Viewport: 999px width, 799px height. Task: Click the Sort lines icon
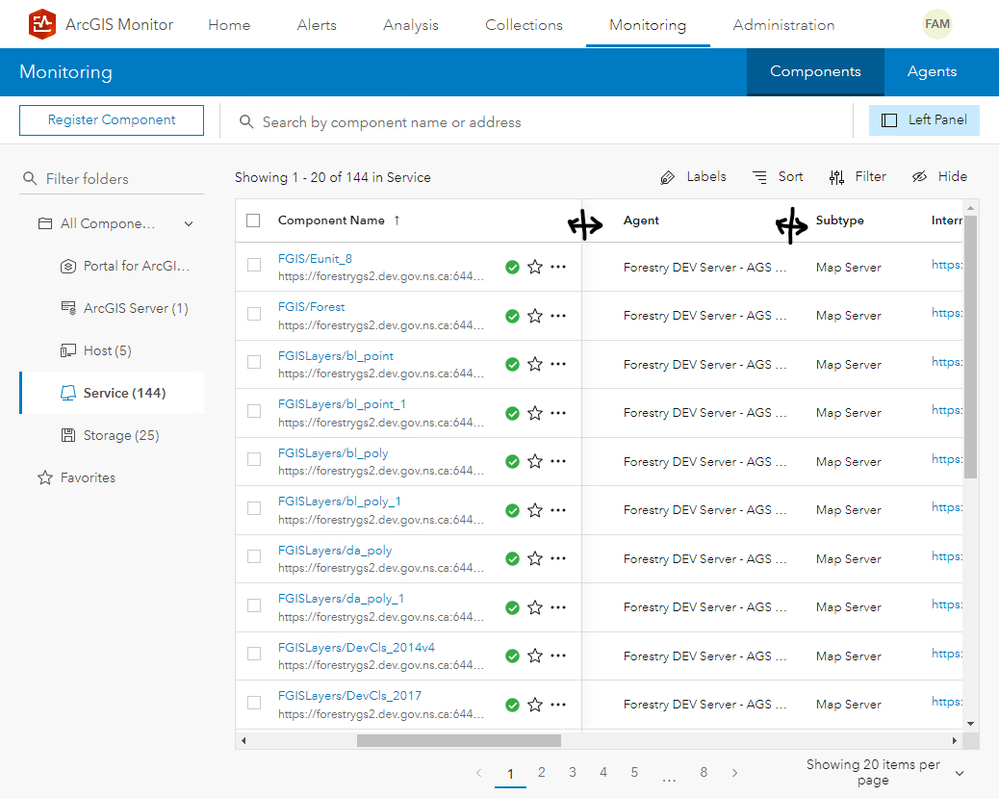coord(759,177)
